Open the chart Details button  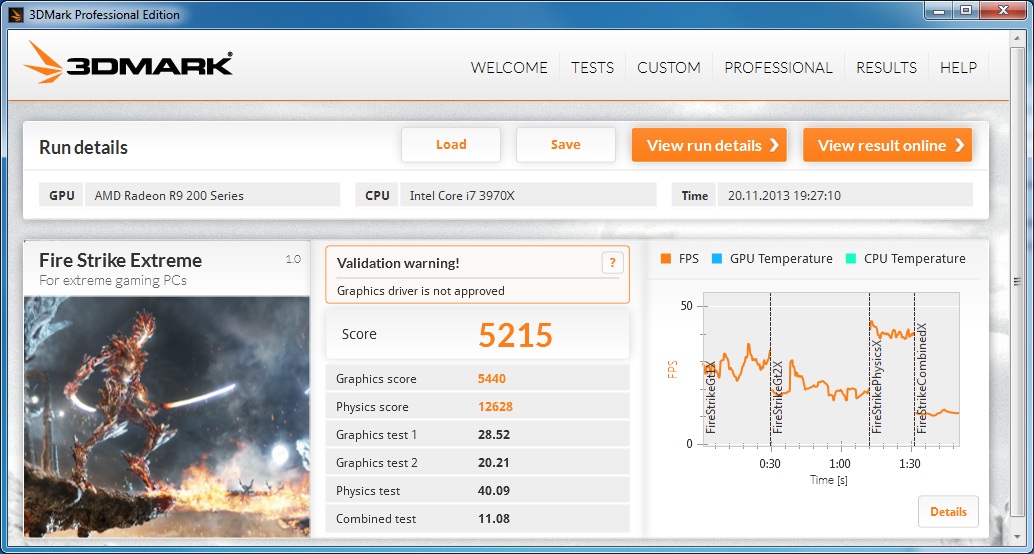point(948,512)
